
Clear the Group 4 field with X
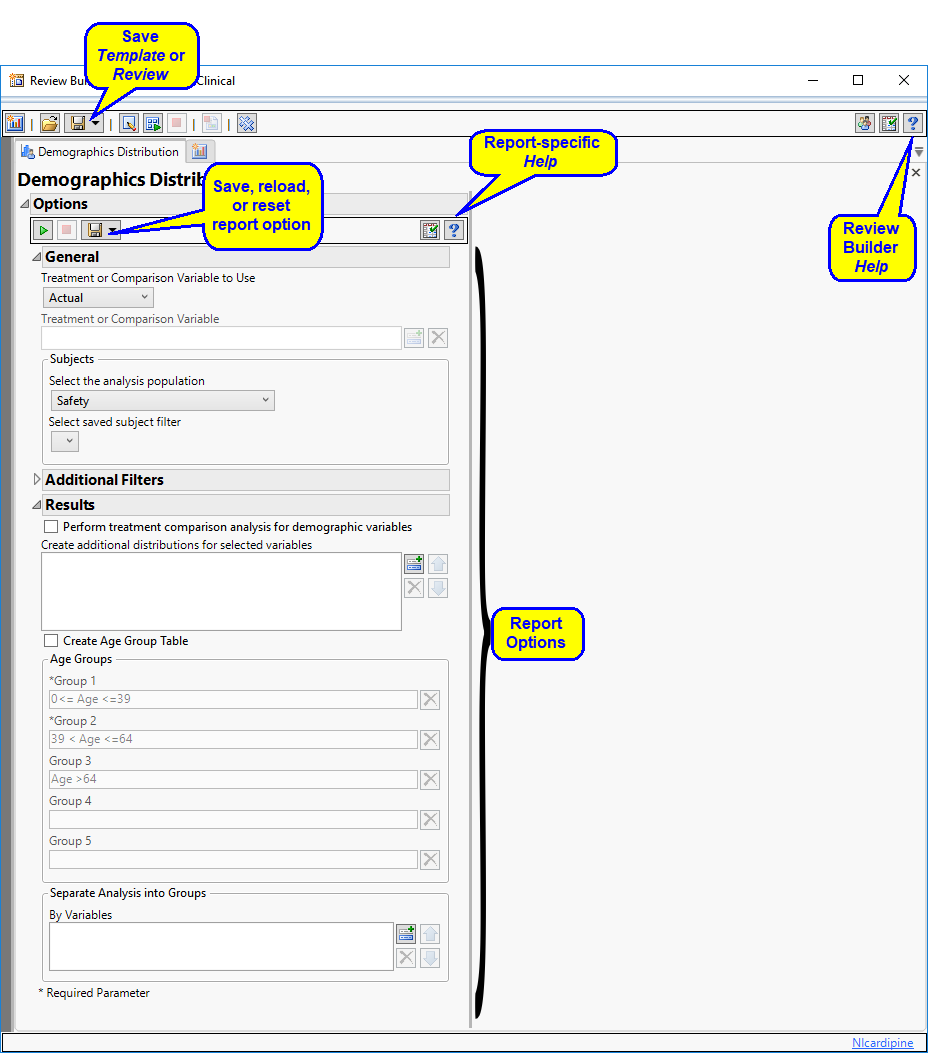tap(430, 820)
